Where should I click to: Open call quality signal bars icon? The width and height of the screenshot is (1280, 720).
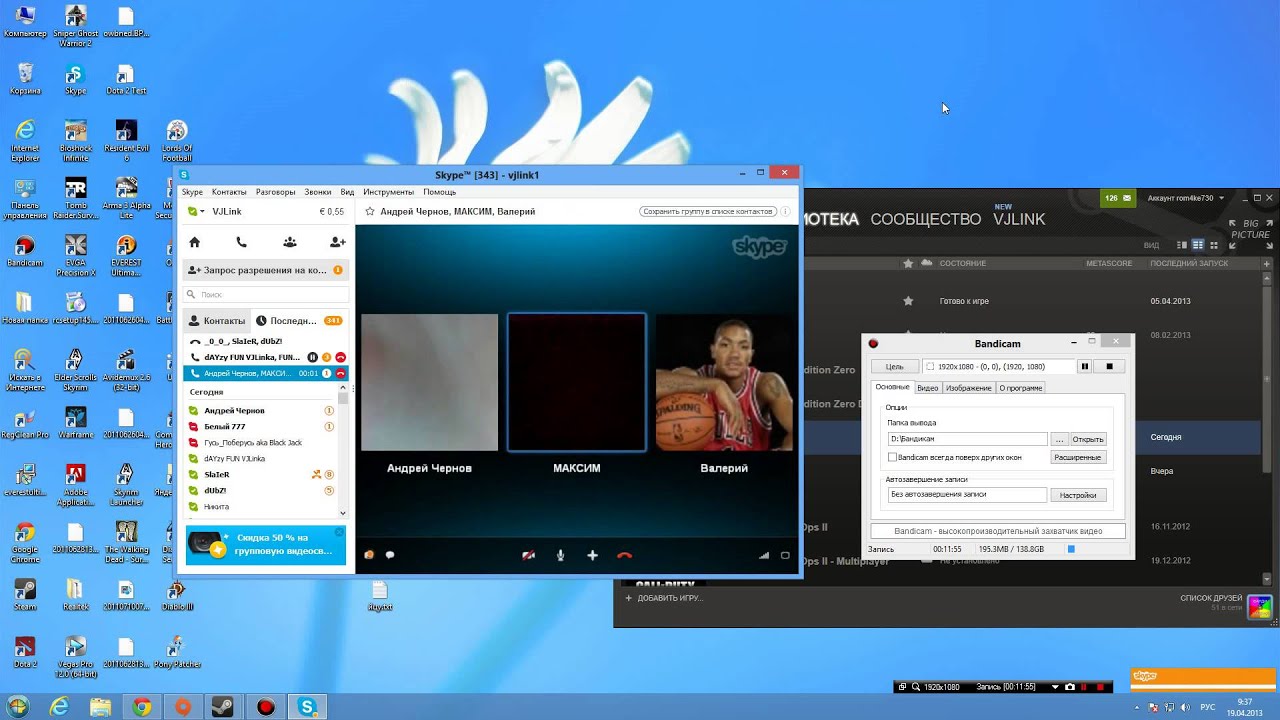pyautogui.click(x=765, y=555)
